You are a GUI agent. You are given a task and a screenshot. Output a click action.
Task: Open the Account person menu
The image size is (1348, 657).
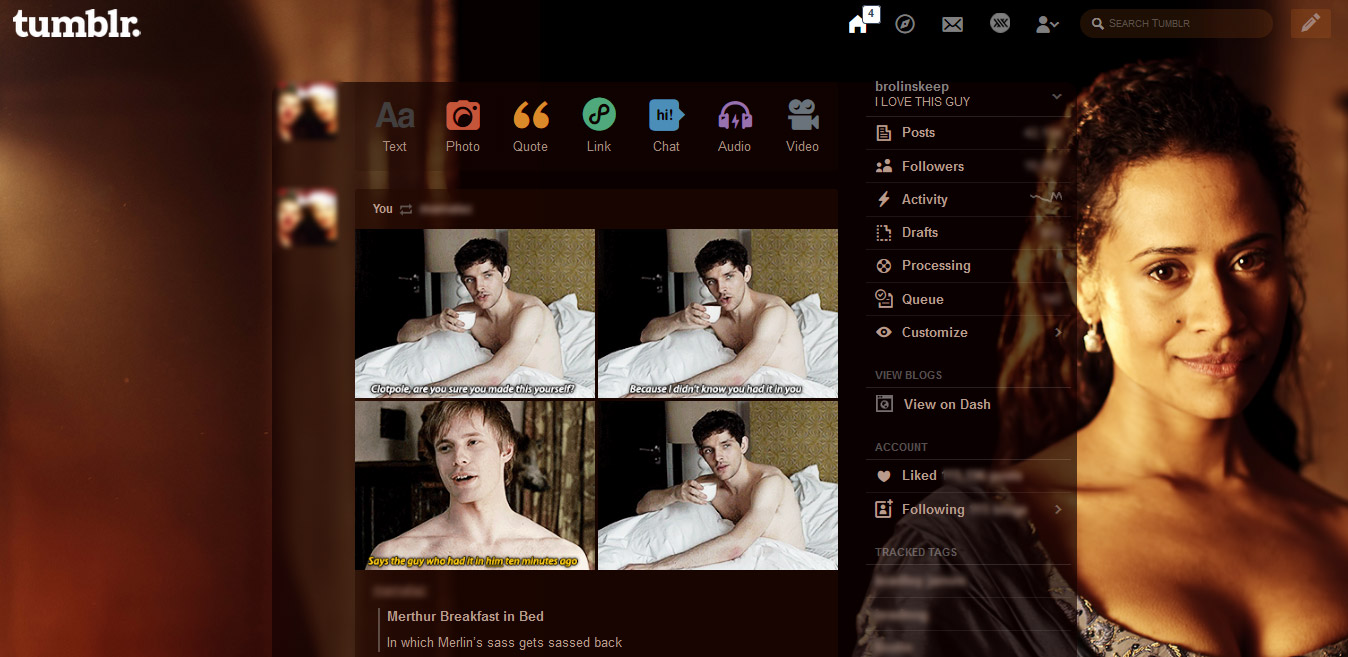1047,24
